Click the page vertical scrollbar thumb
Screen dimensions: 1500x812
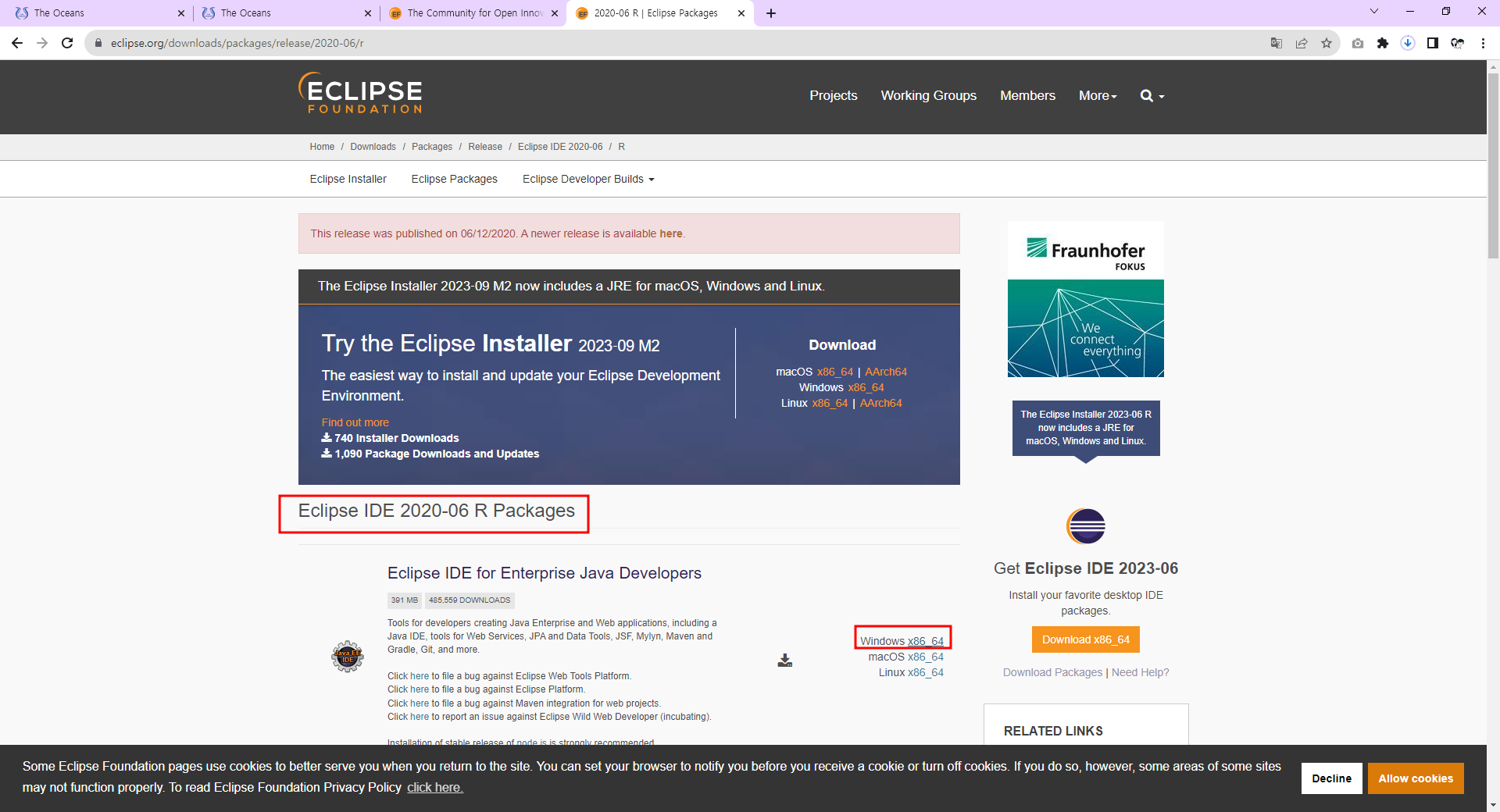pyautogui.click(x=1493, y=166)
